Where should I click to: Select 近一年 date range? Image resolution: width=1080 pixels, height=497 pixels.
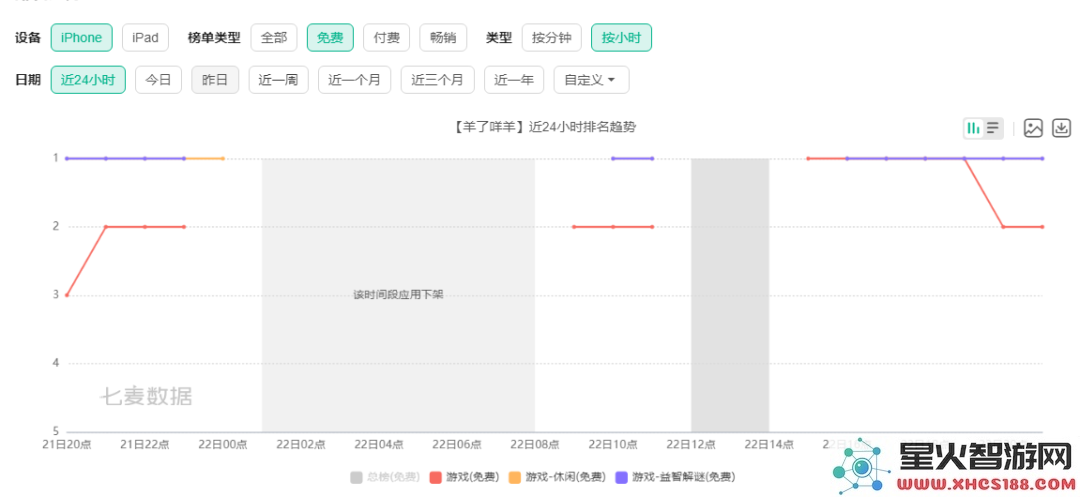click(514, 80)
